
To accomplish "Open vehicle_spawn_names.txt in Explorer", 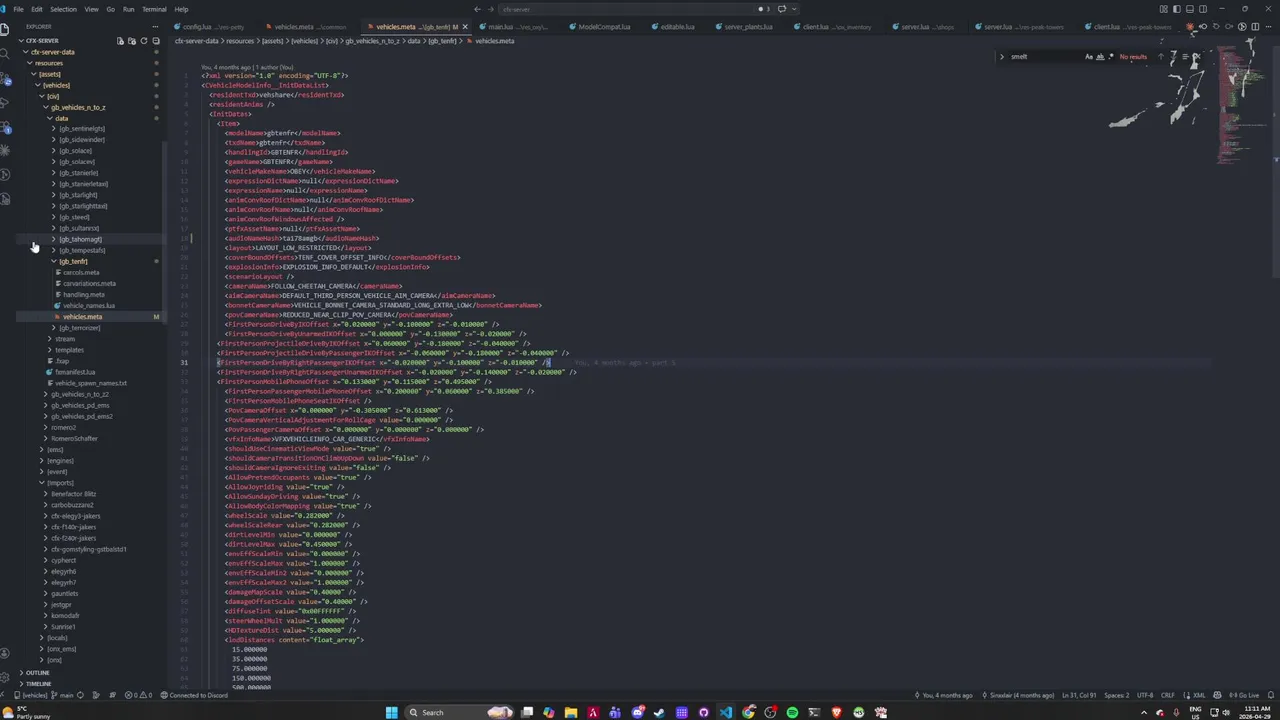I will (x=90, y=383).
